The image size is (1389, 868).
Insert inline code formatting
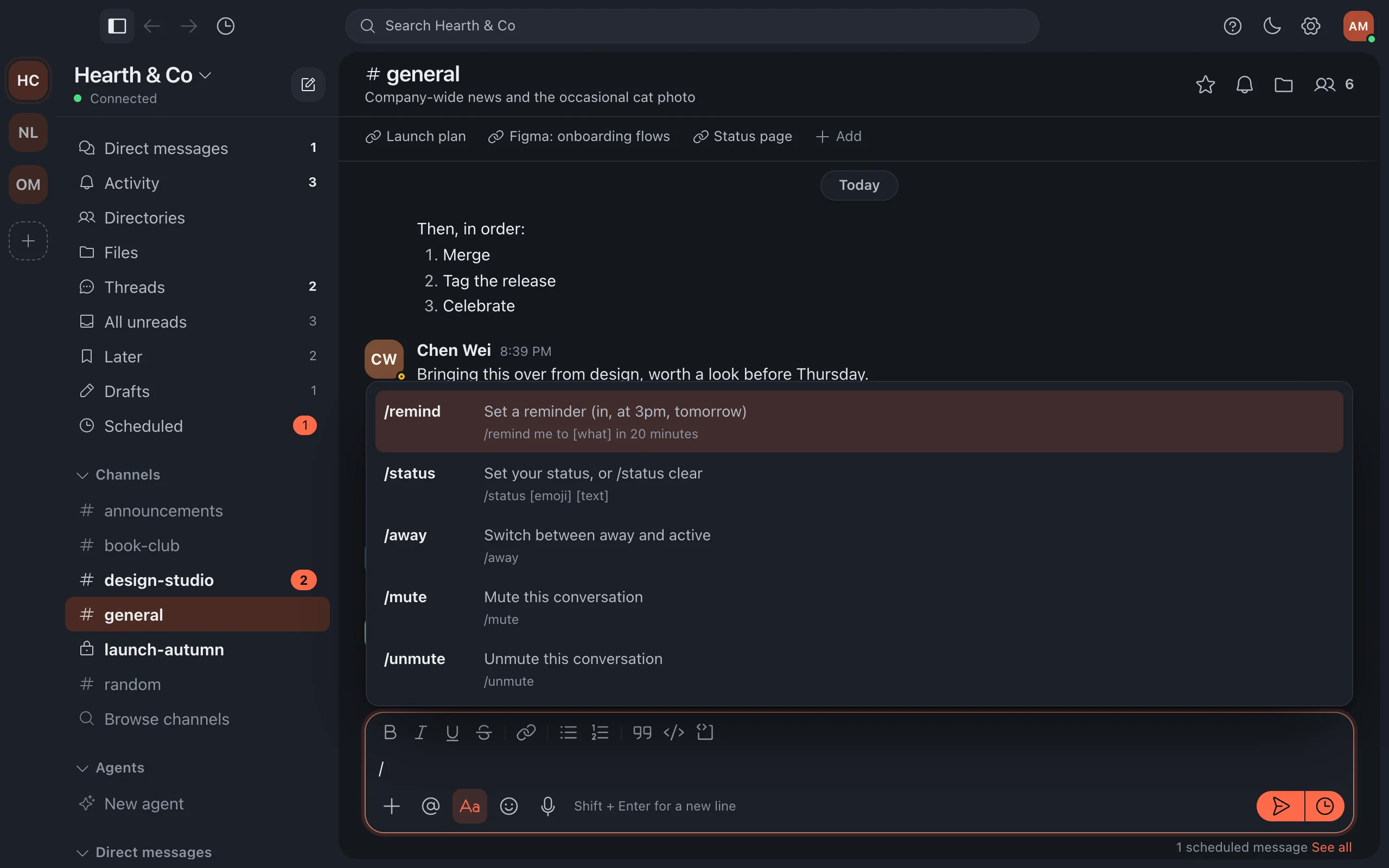673,732
